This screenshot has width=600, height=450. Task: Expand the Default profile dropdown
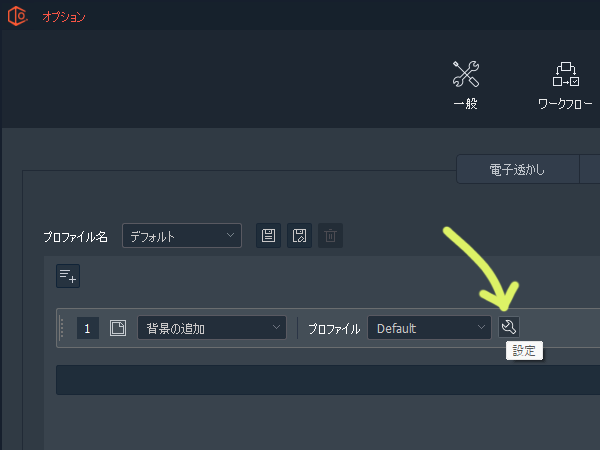coord(429,328)
